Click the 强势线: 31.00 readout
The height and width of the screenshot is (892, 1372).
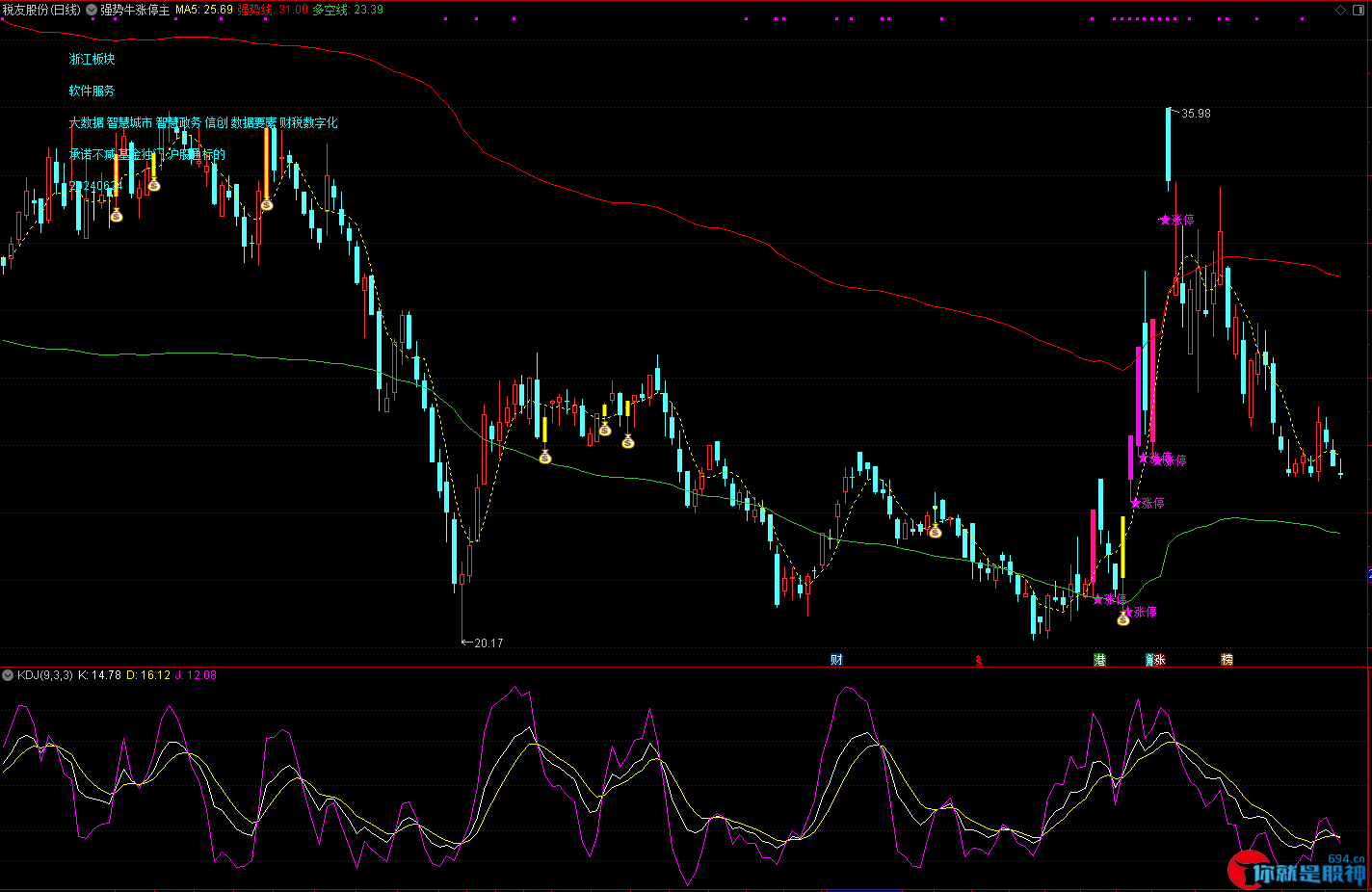(x=274, y=10)
